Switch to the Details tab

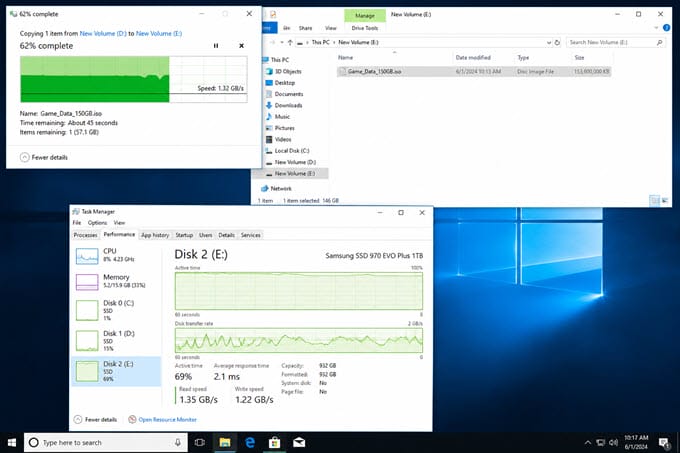pyautogui.click(x=226, y=235)
